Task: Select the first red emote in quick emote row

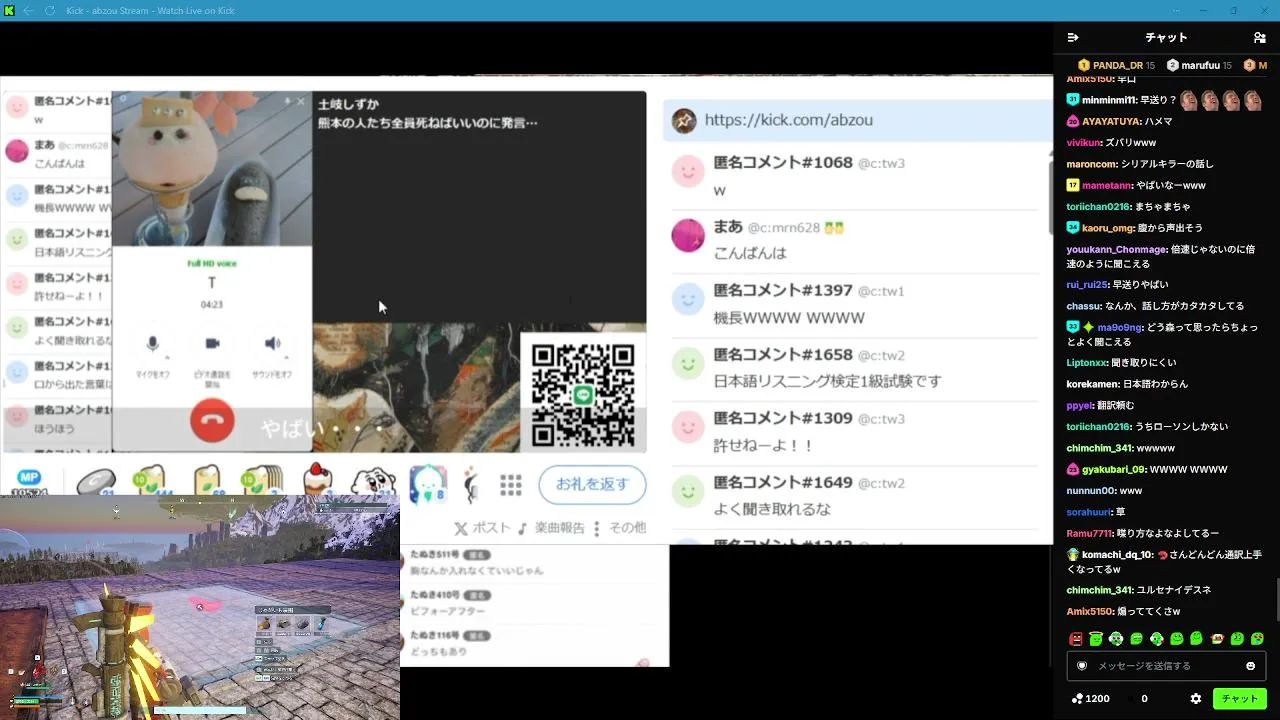Action: pos(1076,639)
